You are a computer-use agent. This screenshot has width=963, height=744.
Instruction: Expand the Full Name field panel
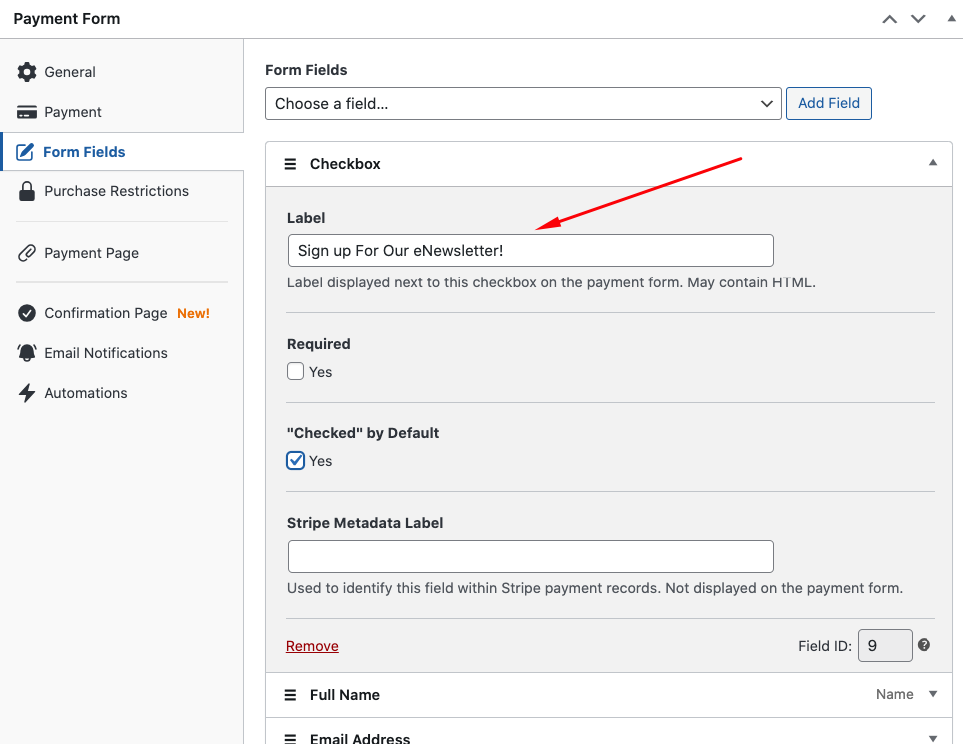(x=932, y=694)
